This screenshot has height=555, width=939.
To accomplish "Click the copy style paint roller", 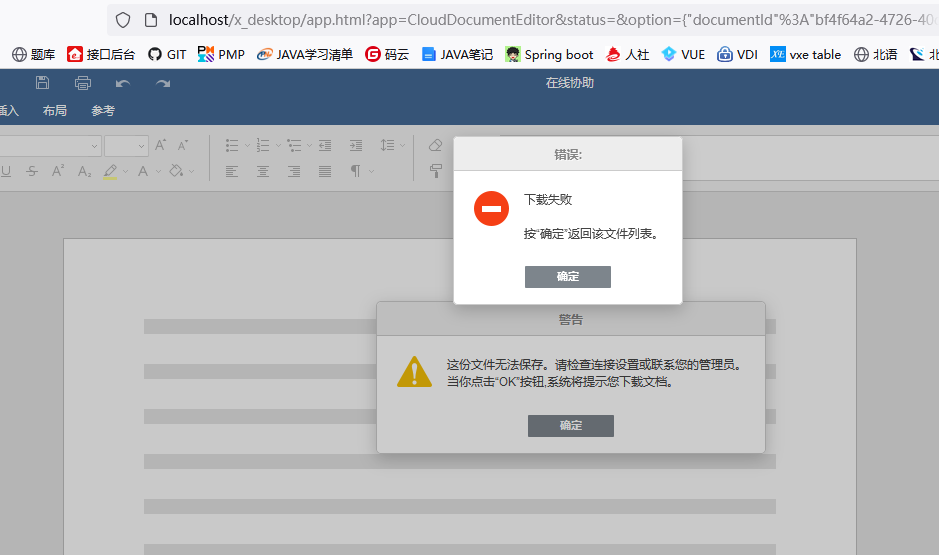I will click(436, 171).
